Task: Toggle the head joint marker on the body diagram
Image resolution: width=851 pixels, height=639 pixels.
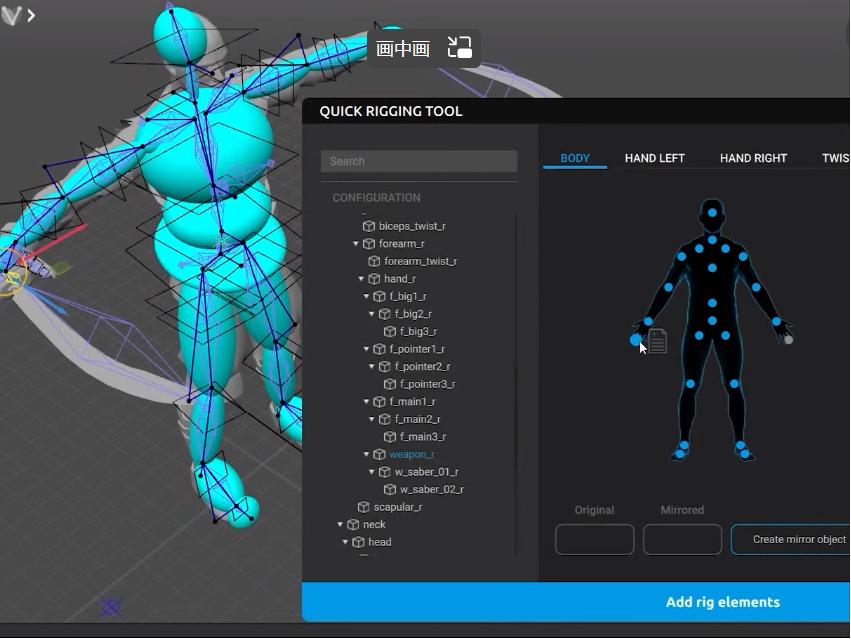Action: (712, 211)
